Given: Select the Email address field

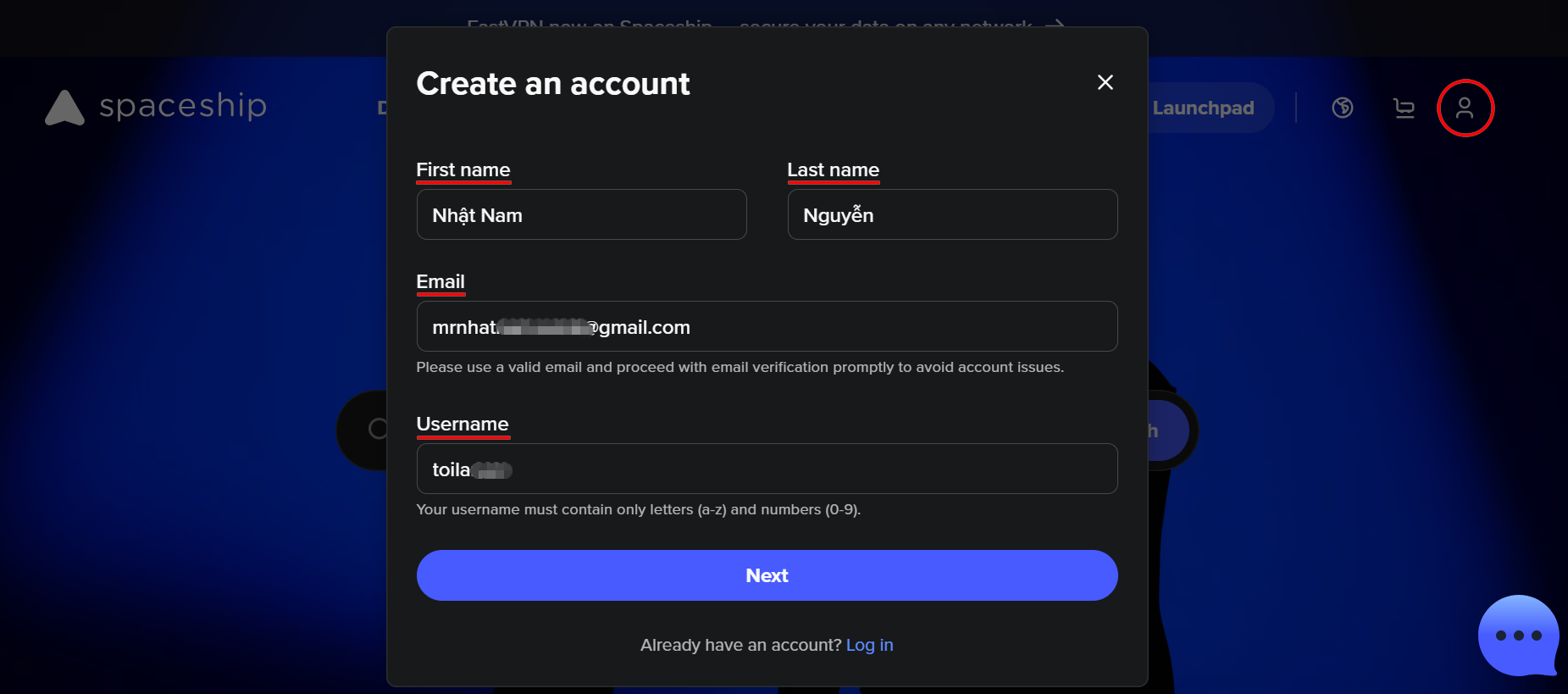Looking at the screenshot, I should coord(767,327).
